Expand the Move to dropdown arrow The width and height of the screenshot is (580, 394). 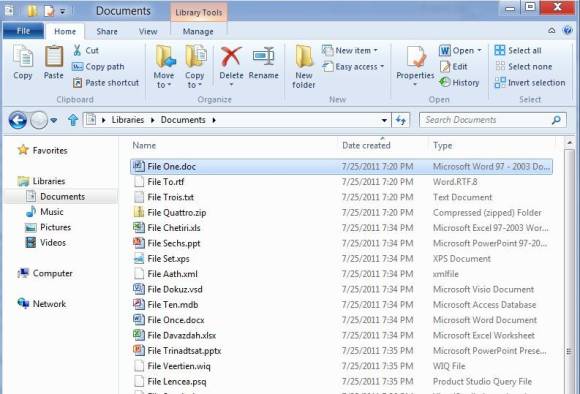[x=169, y=85]
